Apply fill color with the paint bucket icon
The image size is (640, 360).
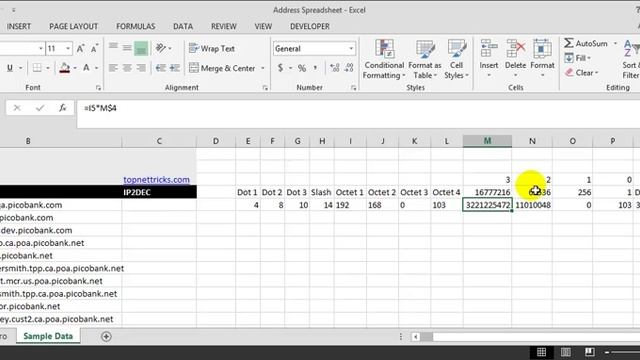tap(64, 68)
